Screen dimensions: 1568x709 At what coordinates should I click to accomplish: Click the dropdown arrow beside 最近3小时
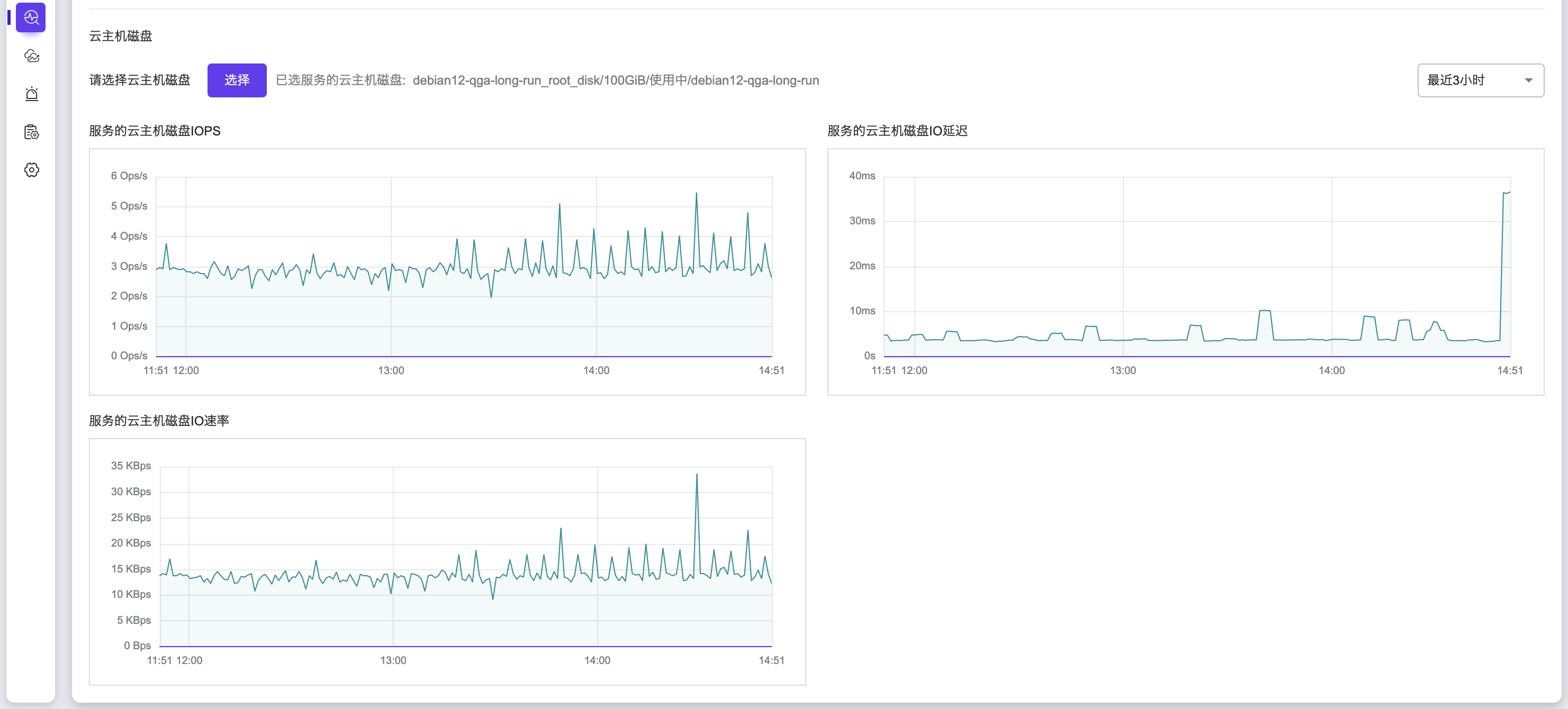(x=1528, y=80)
